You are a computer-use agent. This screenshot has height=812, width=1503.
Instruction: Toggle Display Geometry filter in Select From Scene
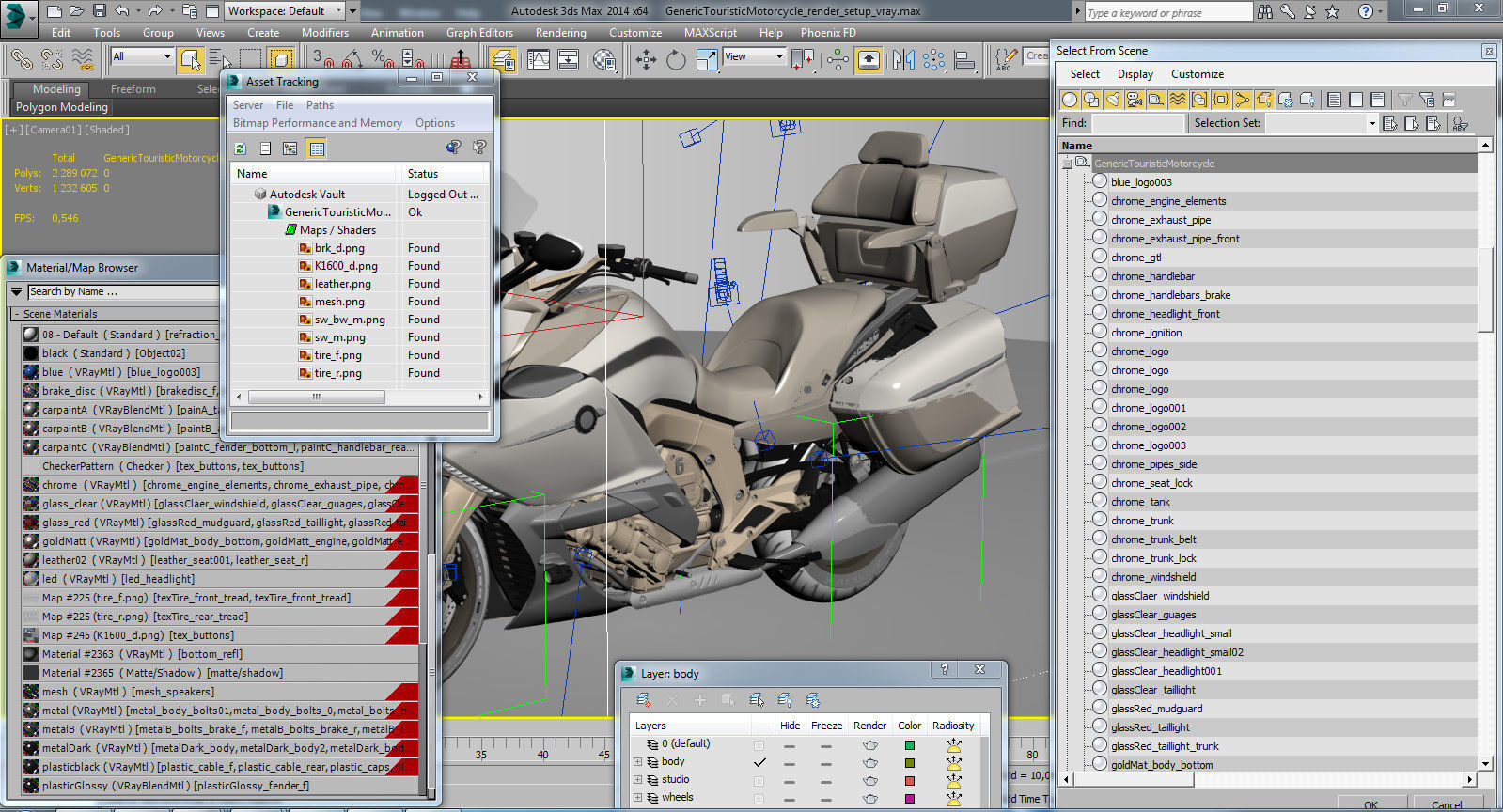coord(1070,100)
